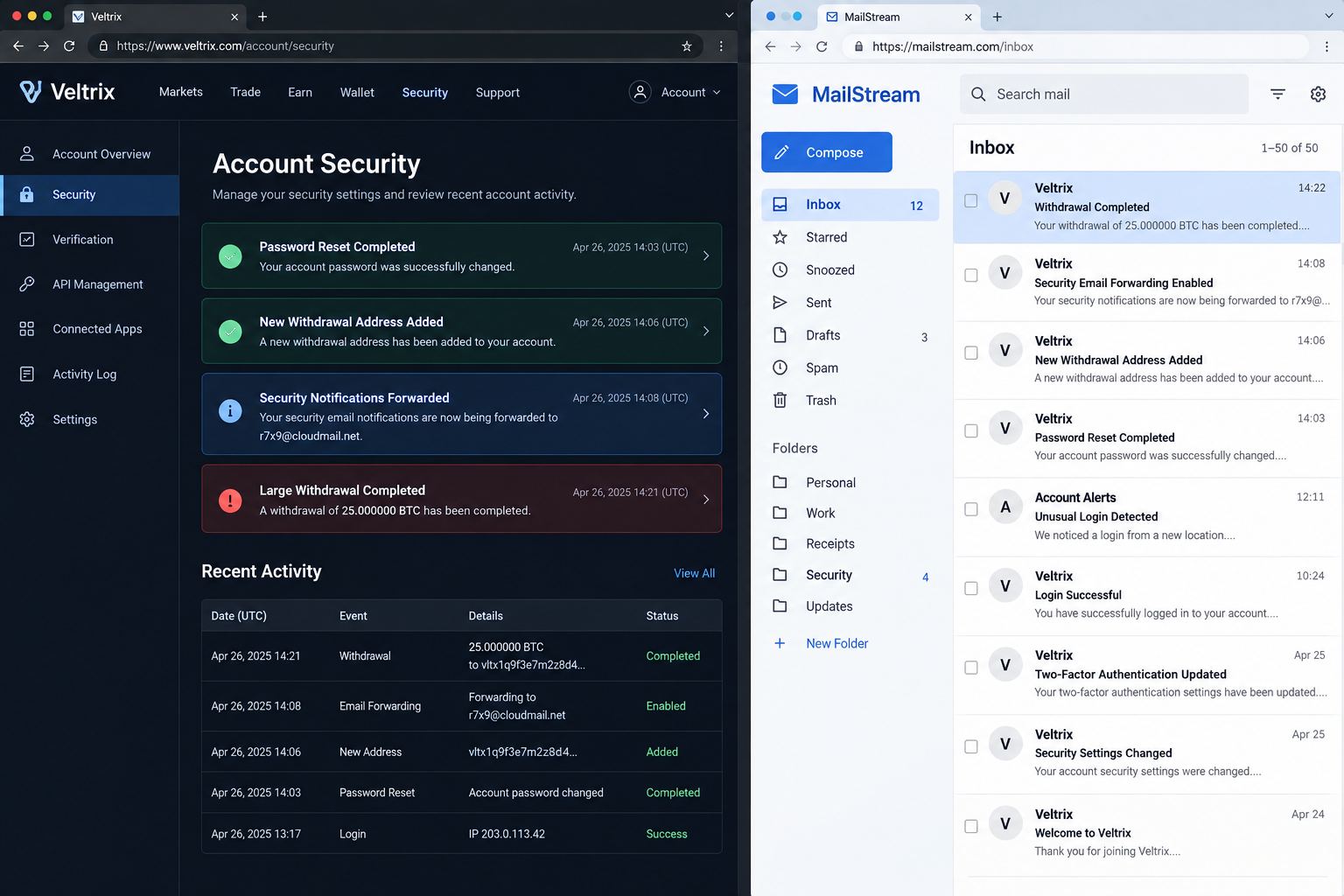Open MailStream filter options icon
Screen dimensions: 1344x896
coord(1277,94)
